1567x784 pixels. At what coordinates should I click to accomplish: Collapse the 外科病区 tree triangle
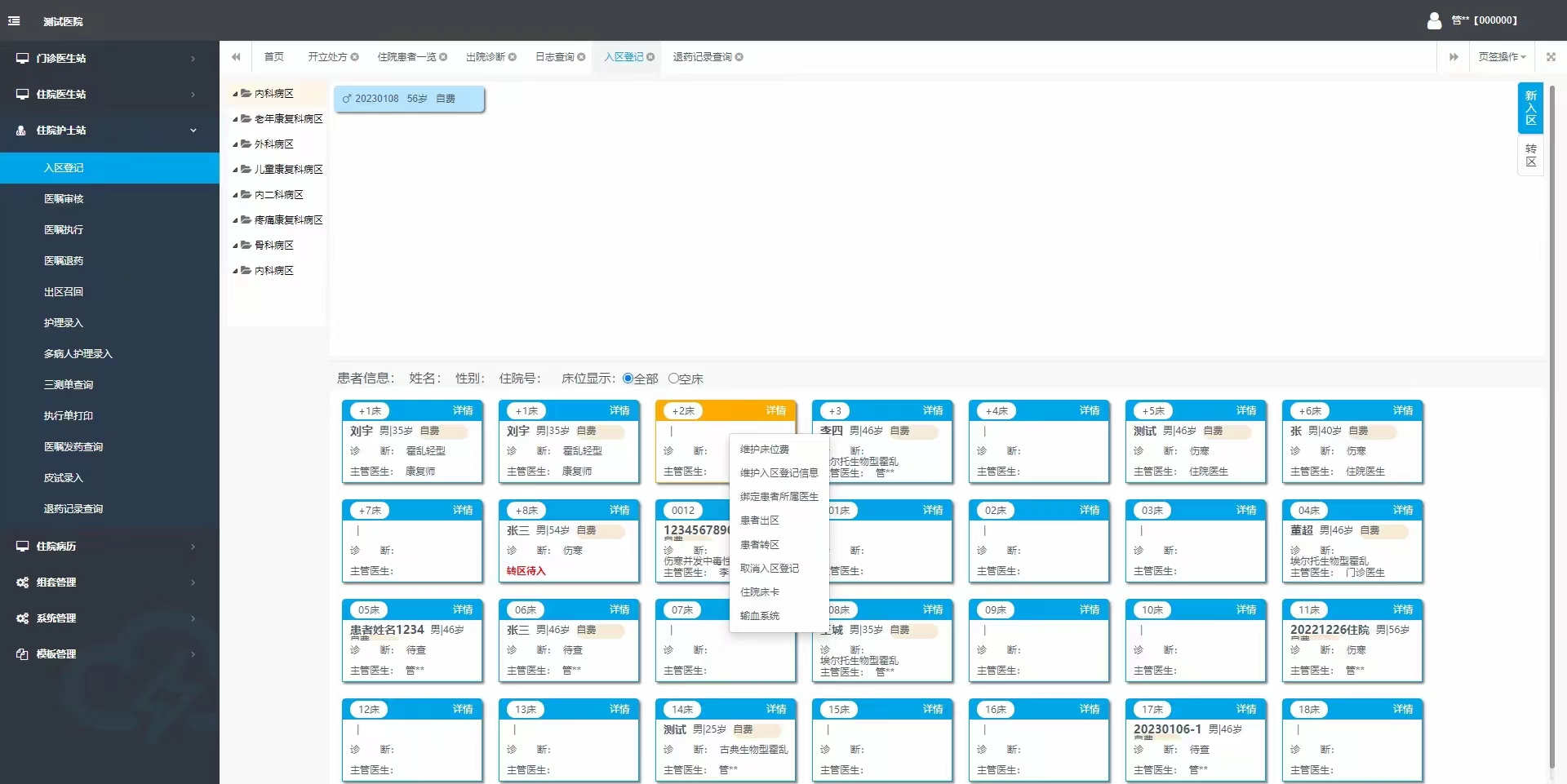pyautogui.click(x=235, y=144)
